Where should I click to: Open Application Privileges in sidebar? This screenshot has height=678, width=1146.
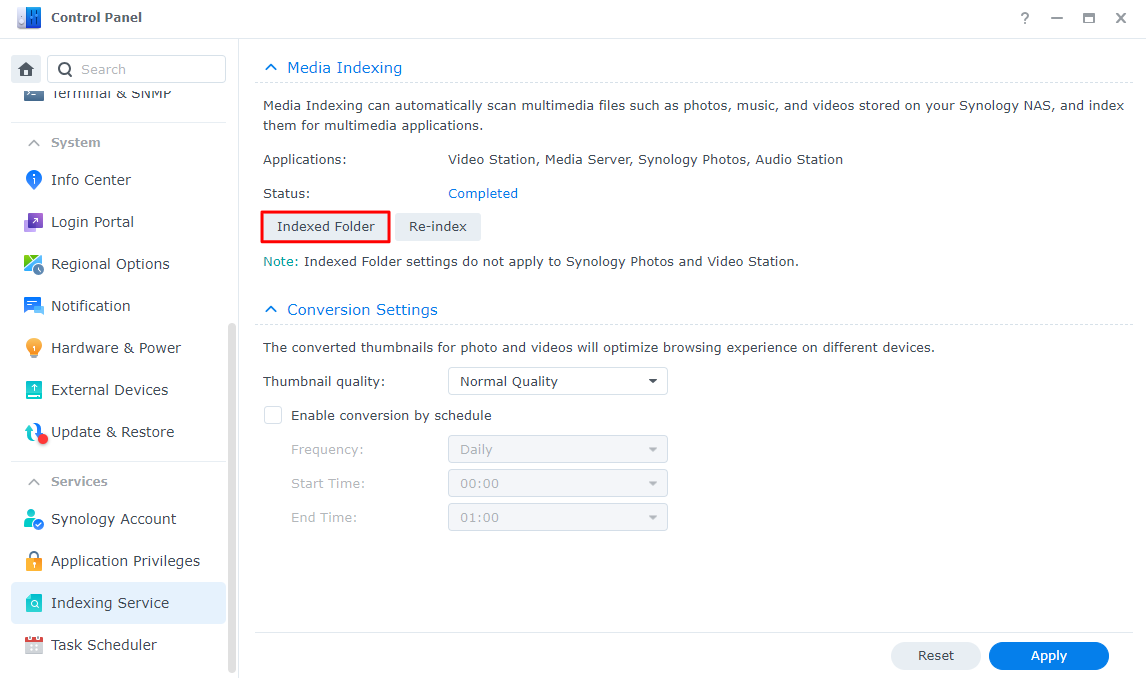(x=125, y=561)
